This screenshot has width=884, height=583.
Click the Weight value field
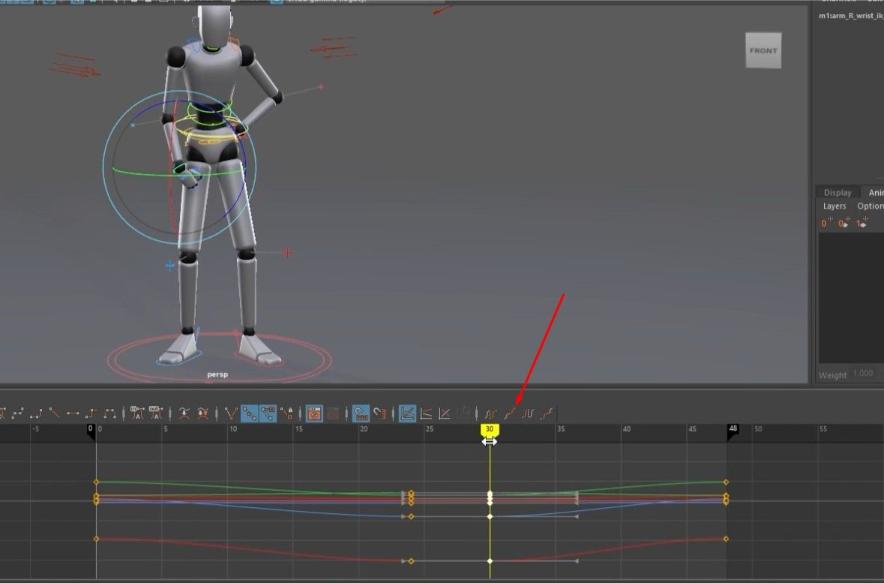(866, 373)
